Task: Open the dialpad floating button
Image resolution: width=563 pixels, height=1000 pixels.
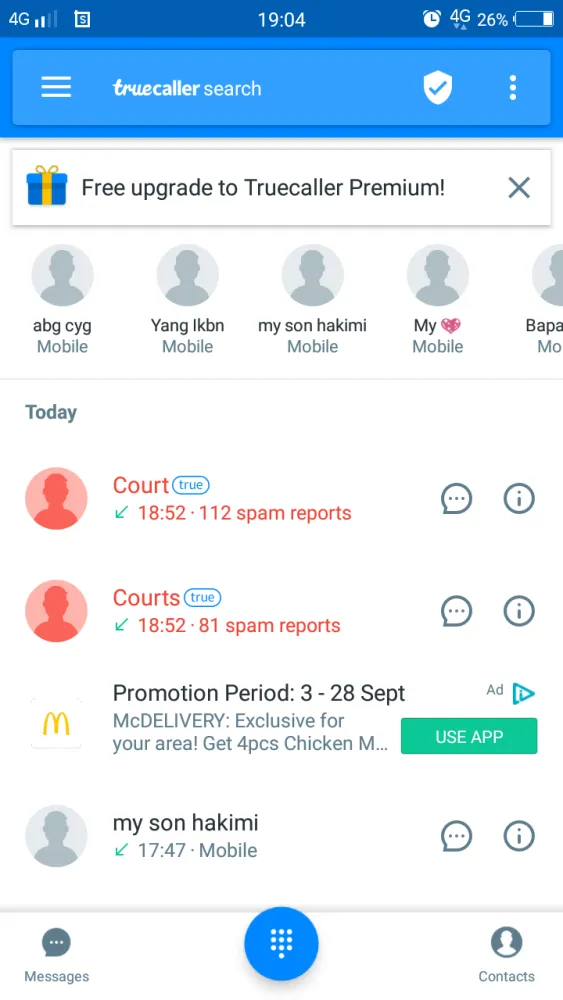Action: [x=281, y=943]
